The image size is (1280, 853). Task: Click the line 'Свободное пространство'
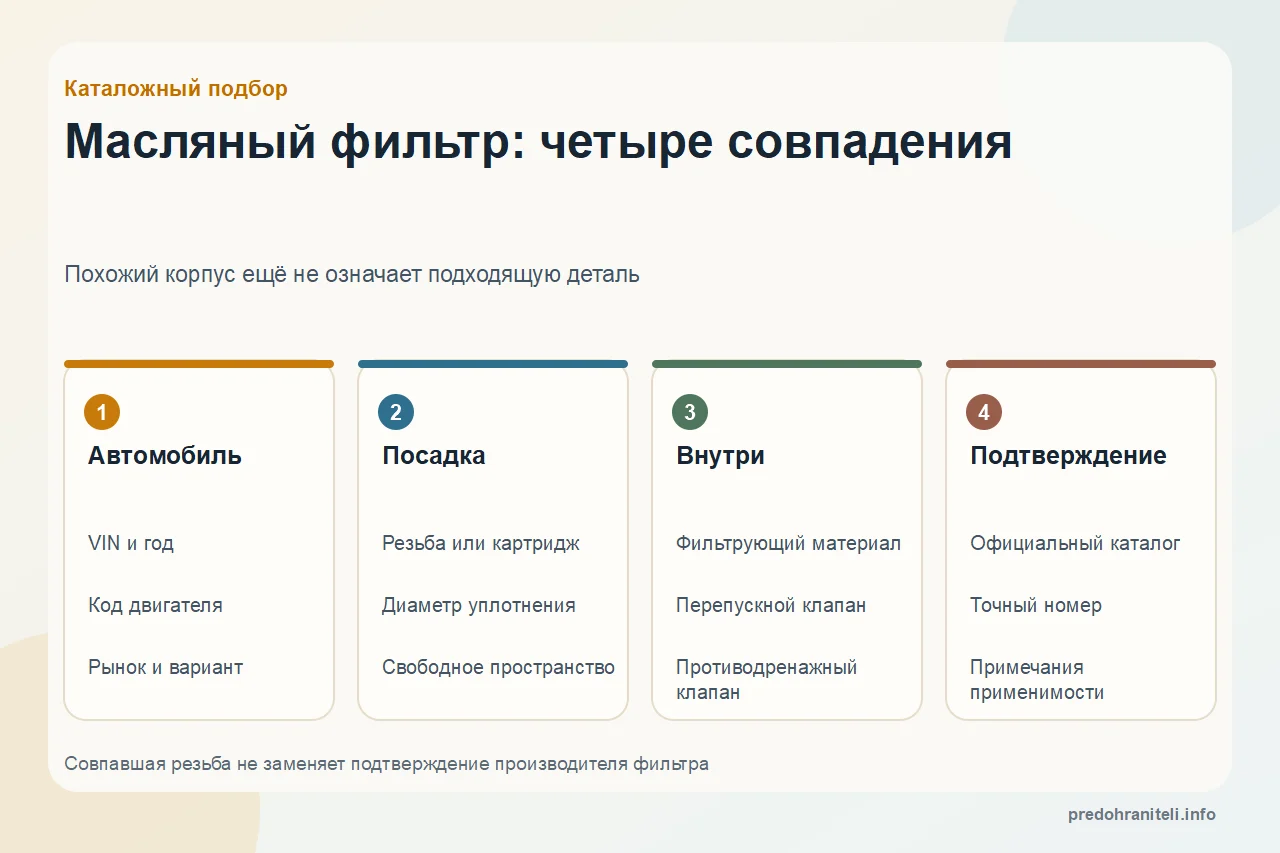498,668
